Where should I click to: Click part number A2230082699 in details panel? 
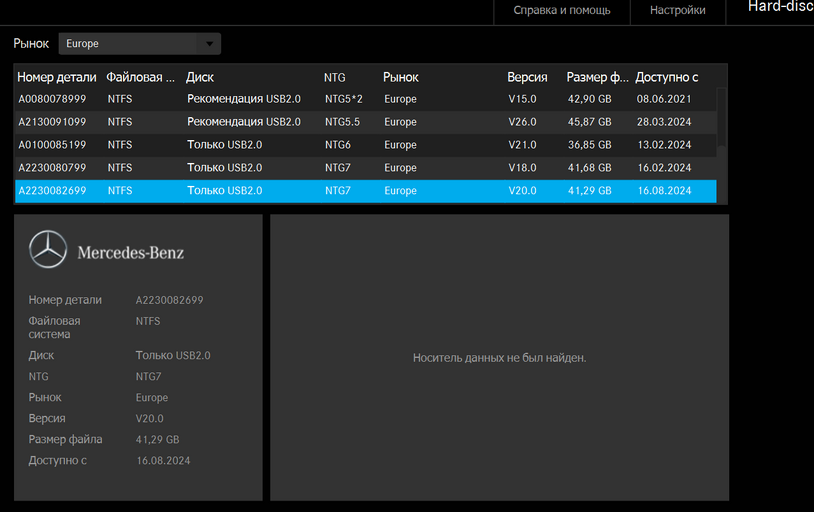(x=169, y=300)
